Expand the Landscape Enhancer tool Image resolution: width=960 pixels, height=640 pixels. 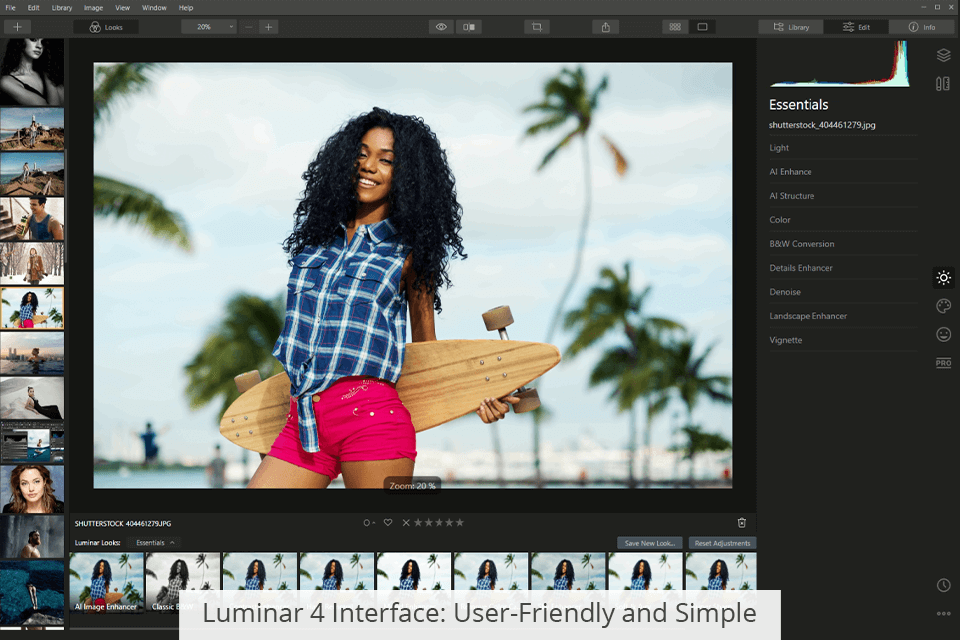843,316
